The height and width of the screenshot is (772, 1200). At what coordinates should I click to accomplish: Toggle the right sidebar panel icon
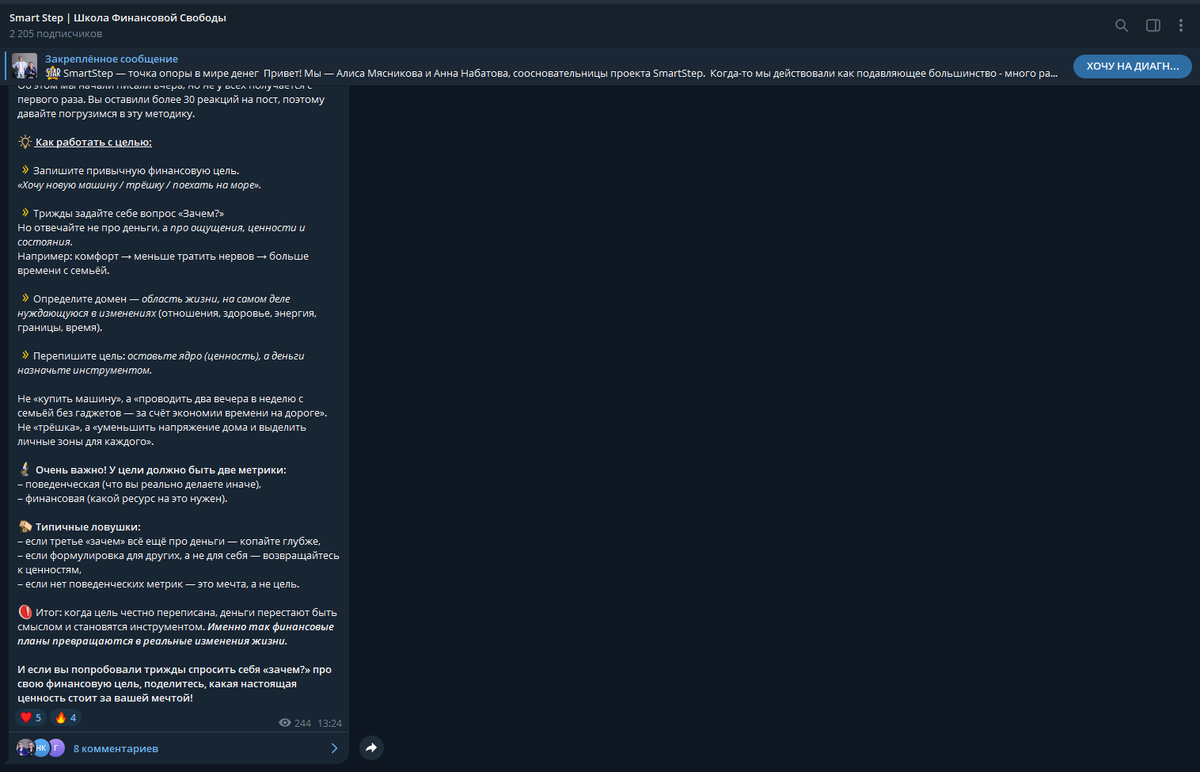click(1153, 25)
